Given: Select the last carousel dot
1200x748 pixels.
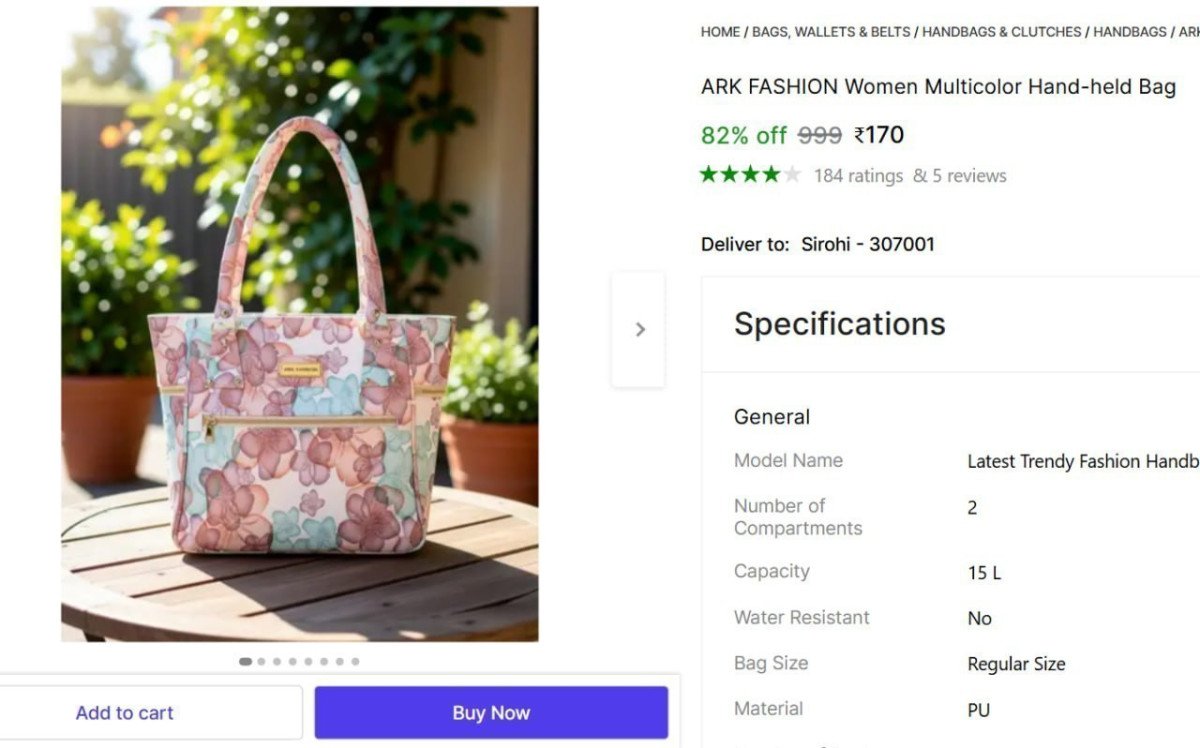Looking at the screenshot, I should click(355, 661).
